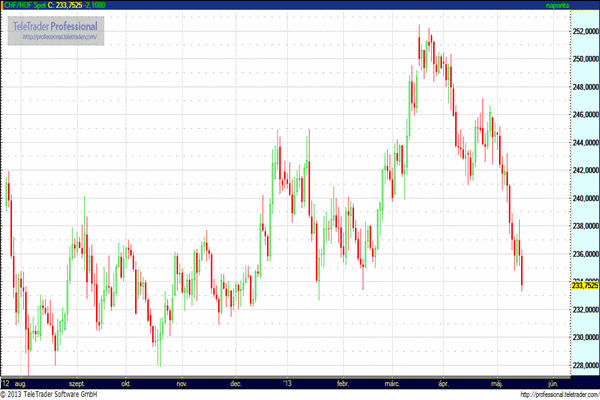Click the 228,0000 price axis label
Screen dimensions: 600x400
coord(584,365)
